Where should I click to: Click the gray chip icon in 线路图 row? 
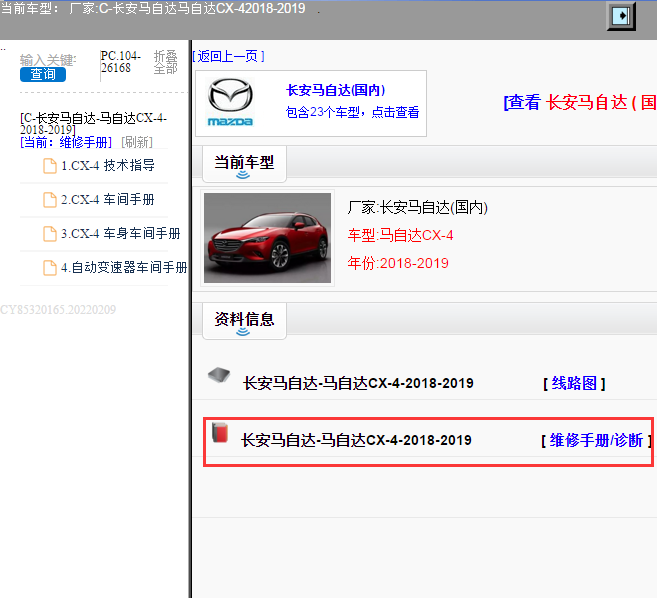click(x=219, y=375)
